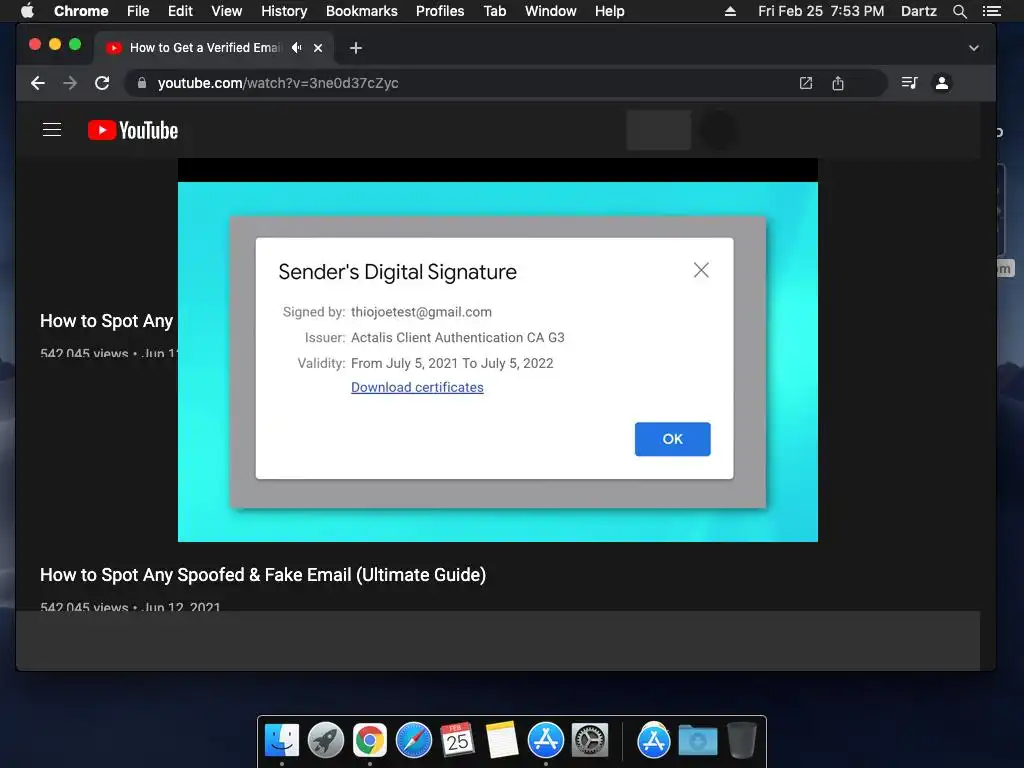Click the issuer text Actalis Client Authentication CA G3
The image size is (1024, 768).
pyautogui.click(x=457, y=338)
